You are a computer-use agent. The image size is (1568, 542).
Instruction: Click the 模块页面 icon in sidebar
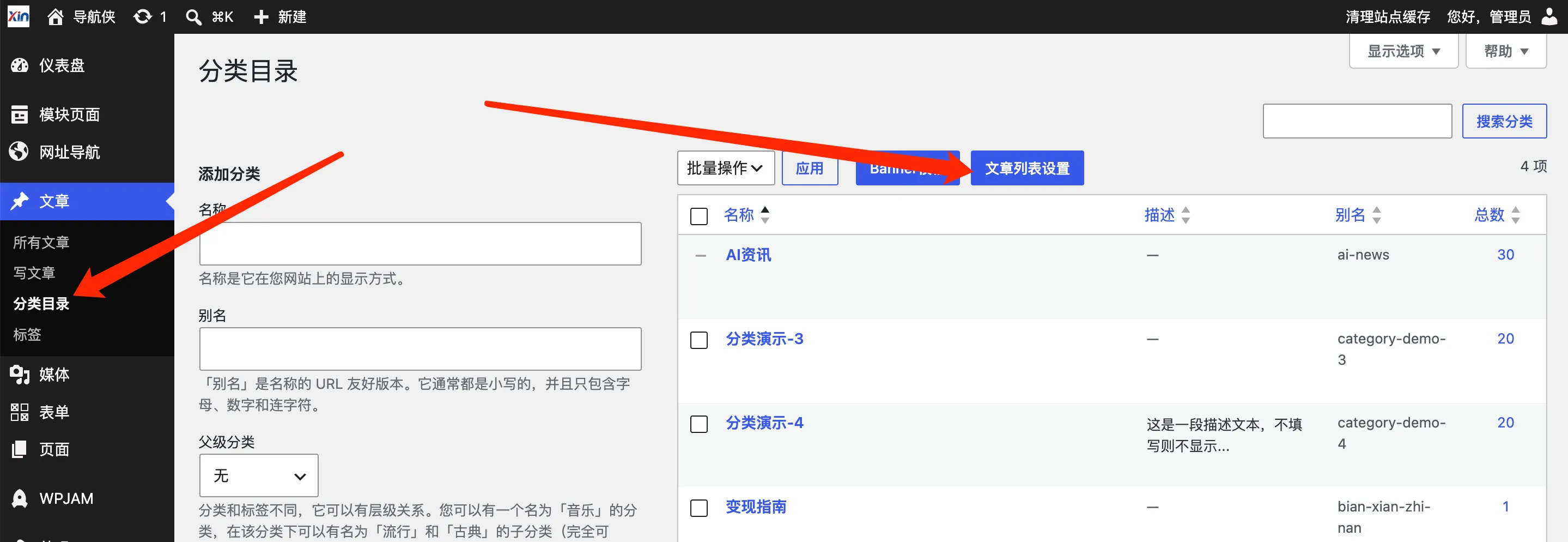point(20,115)
